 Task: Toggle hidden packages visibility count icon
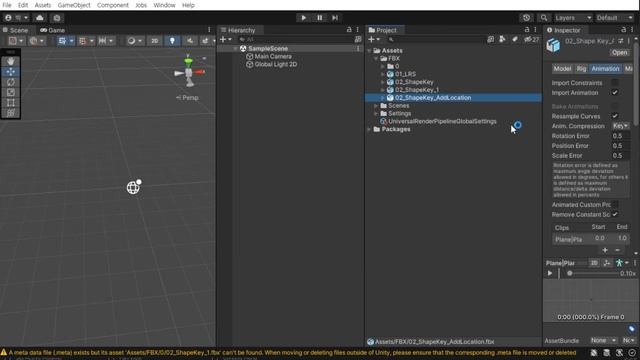coord(531,40)
